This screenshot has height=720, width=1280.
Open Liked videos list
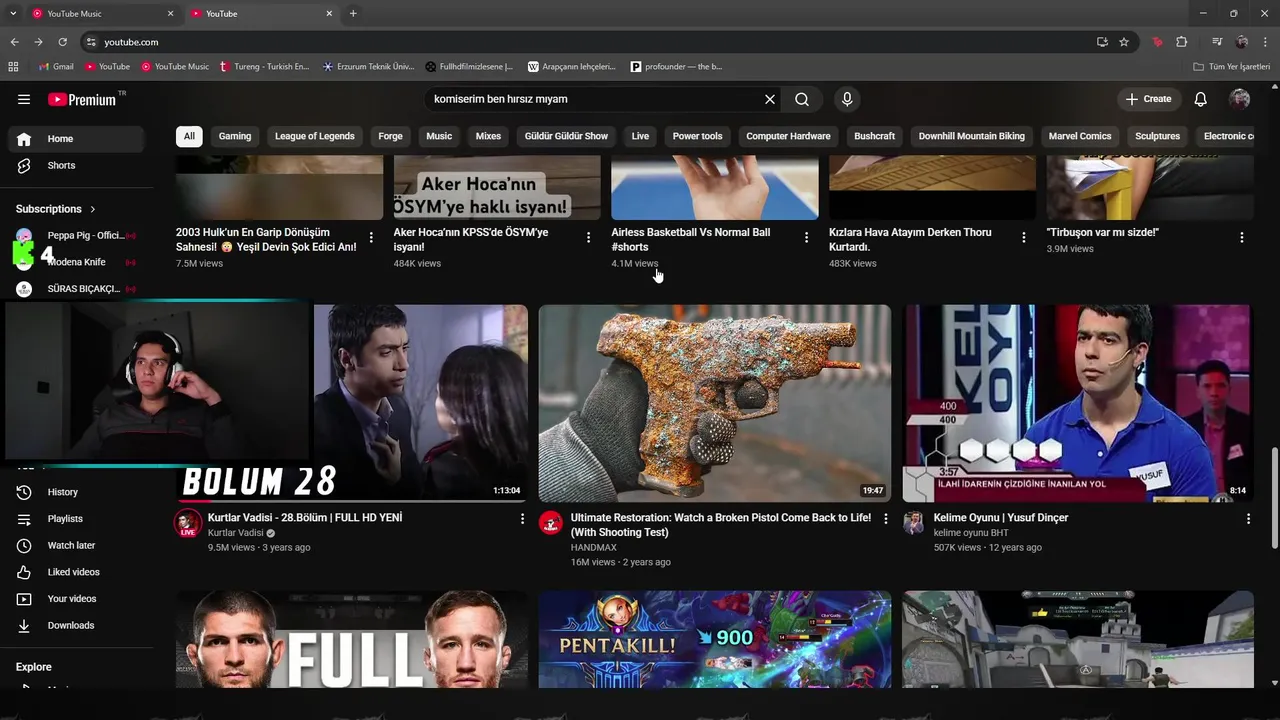pyautogui.click(x=76, y=572)
